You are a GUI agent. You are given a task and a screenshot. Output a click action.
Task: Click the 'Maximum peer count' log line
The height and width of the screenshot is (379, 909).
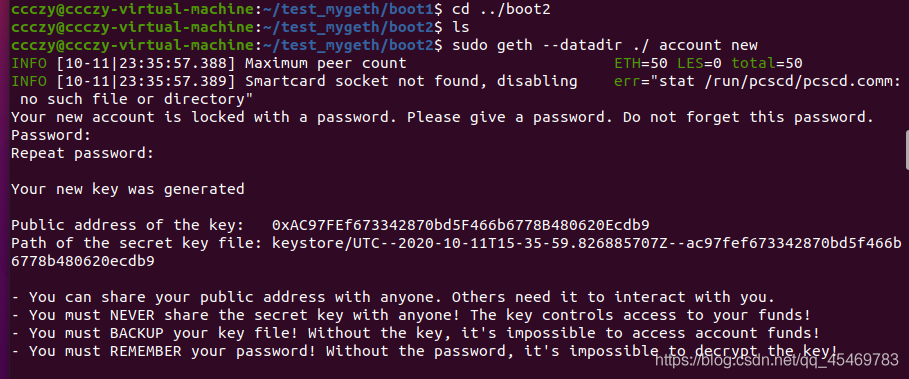pos(326,63)
